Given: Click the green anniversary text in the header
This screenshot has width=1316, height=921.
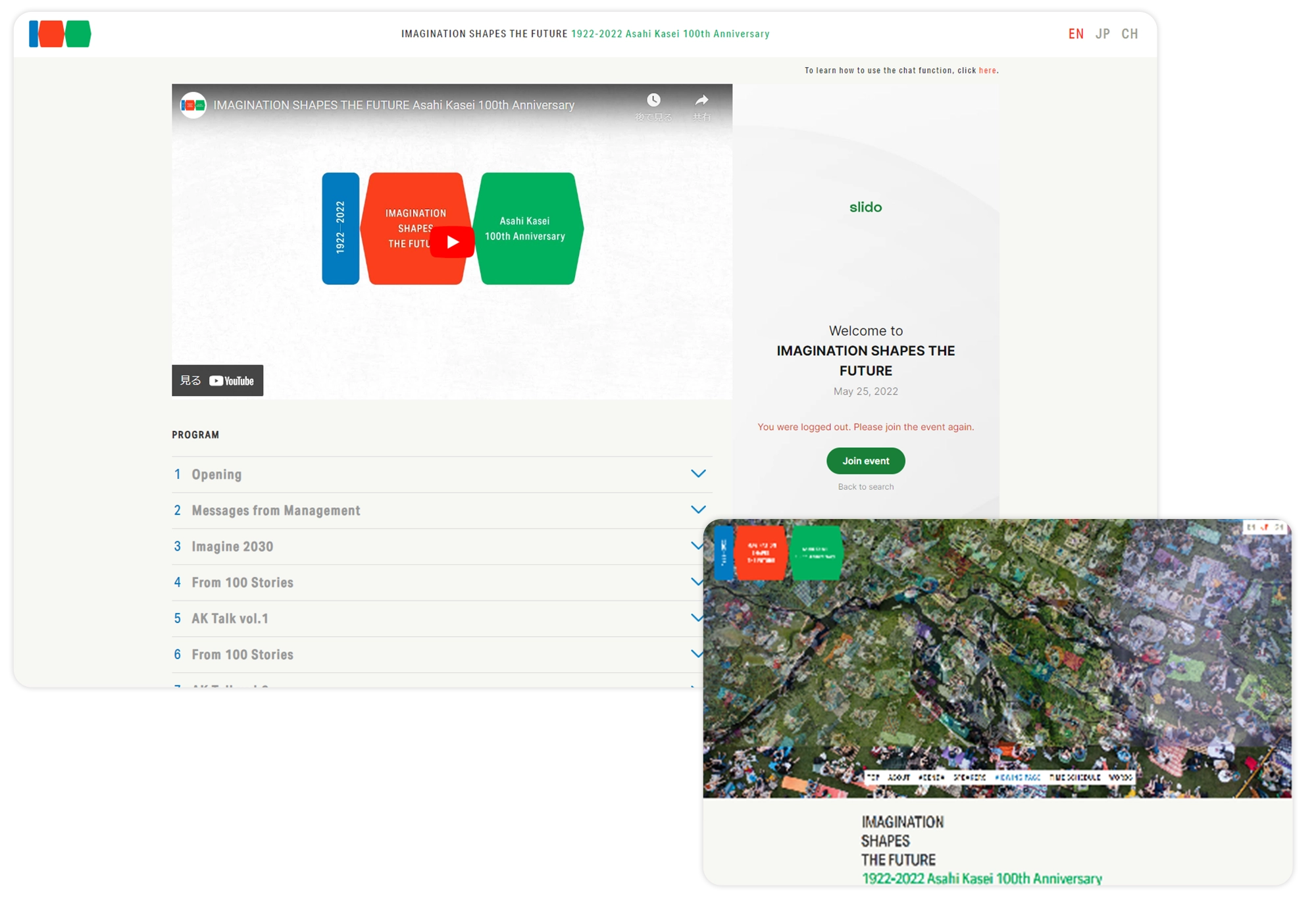Looking at the screenshot, I should (x=670, y=34).
